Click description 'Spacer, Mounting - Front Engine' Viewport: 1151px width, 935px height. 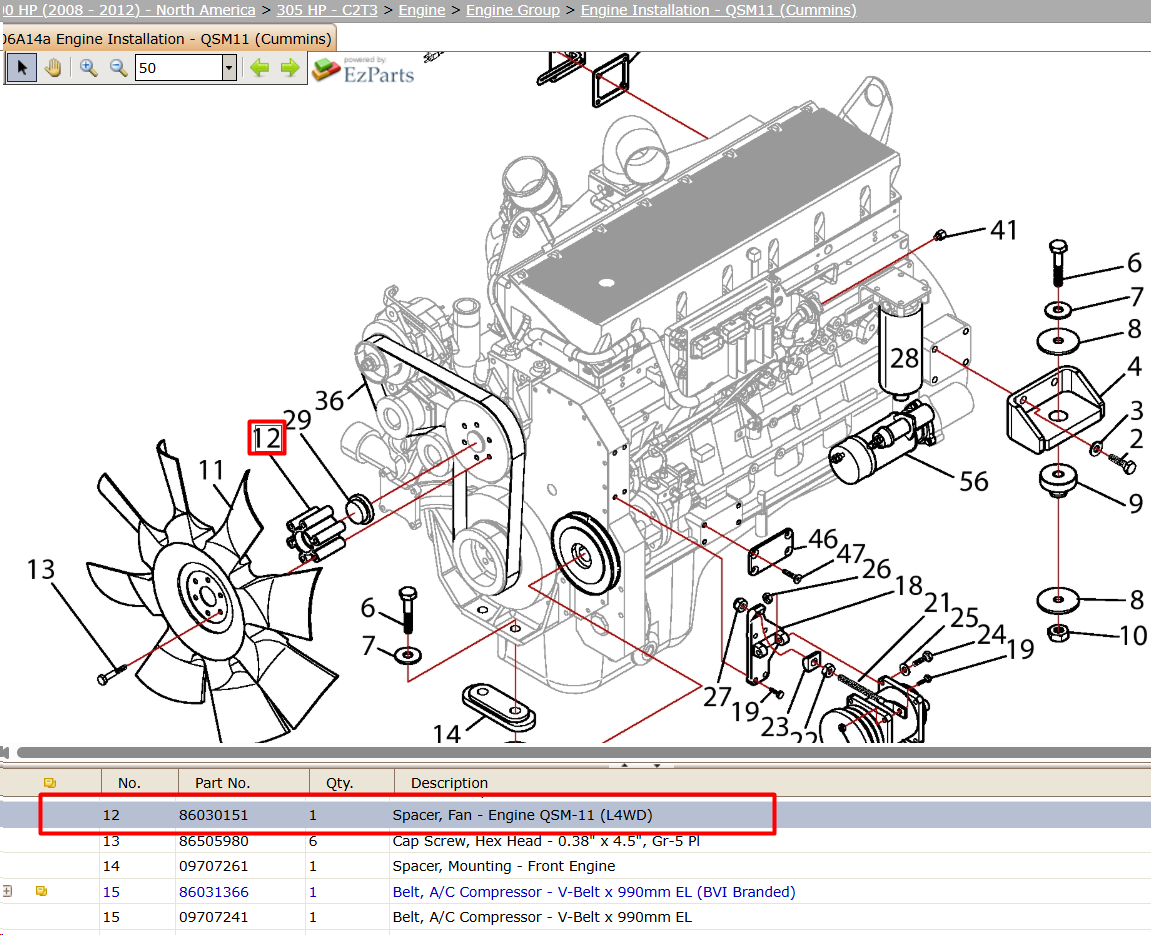click(x=504, y=866)
